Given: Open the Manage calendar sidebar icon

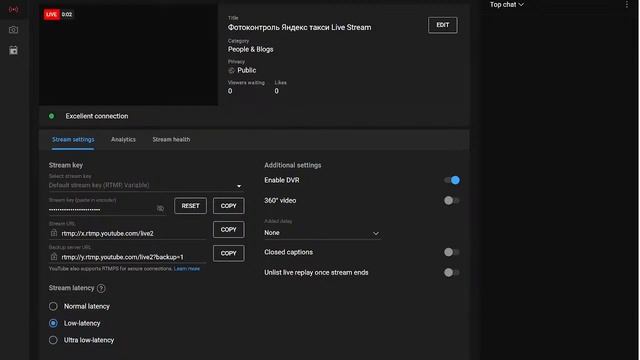Looking at the screenshot, I should (13, 50).
